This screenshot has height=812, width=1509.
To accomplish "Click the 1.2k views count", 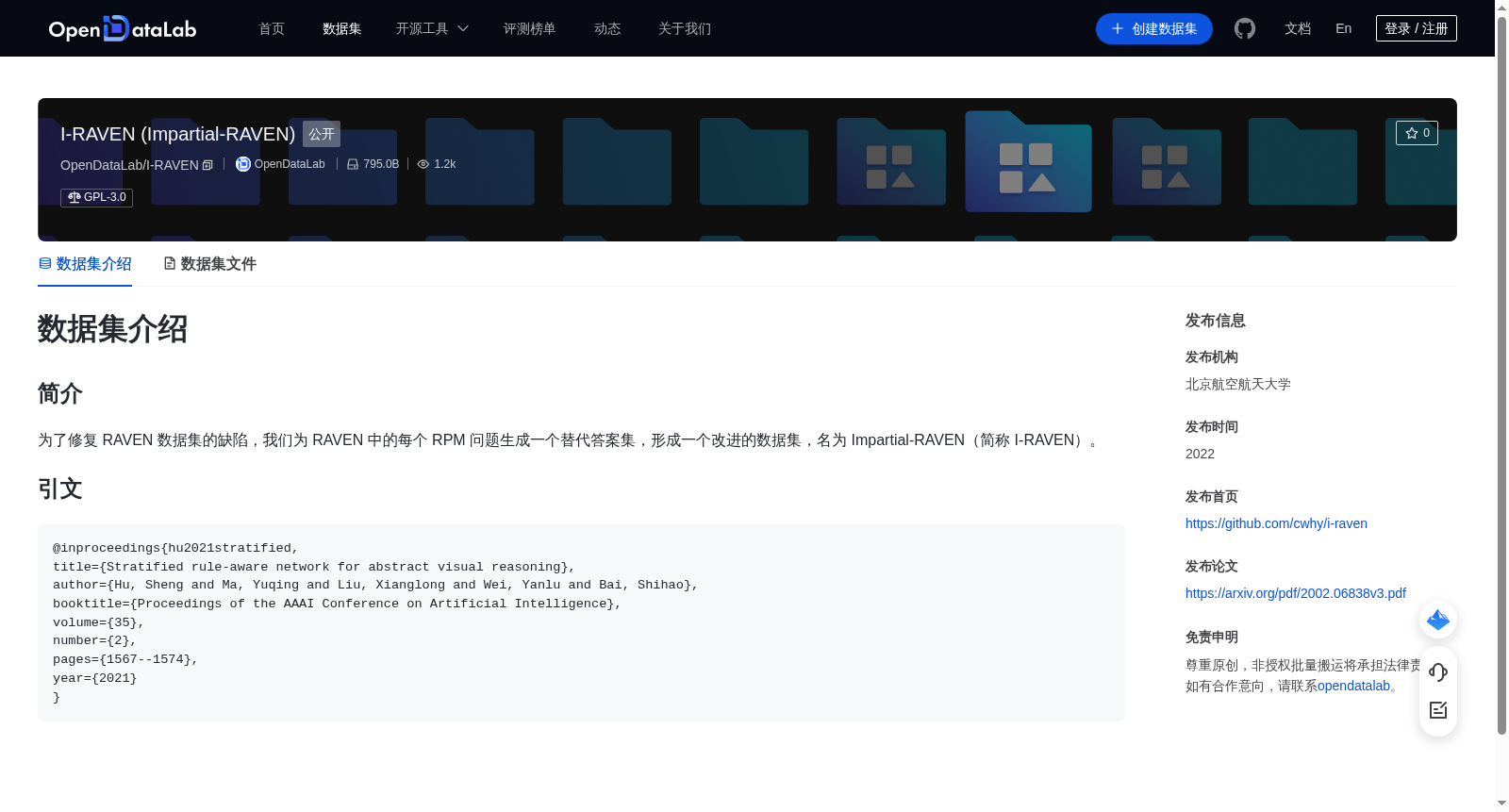I will pyautogui.click(x=437, y=164).
